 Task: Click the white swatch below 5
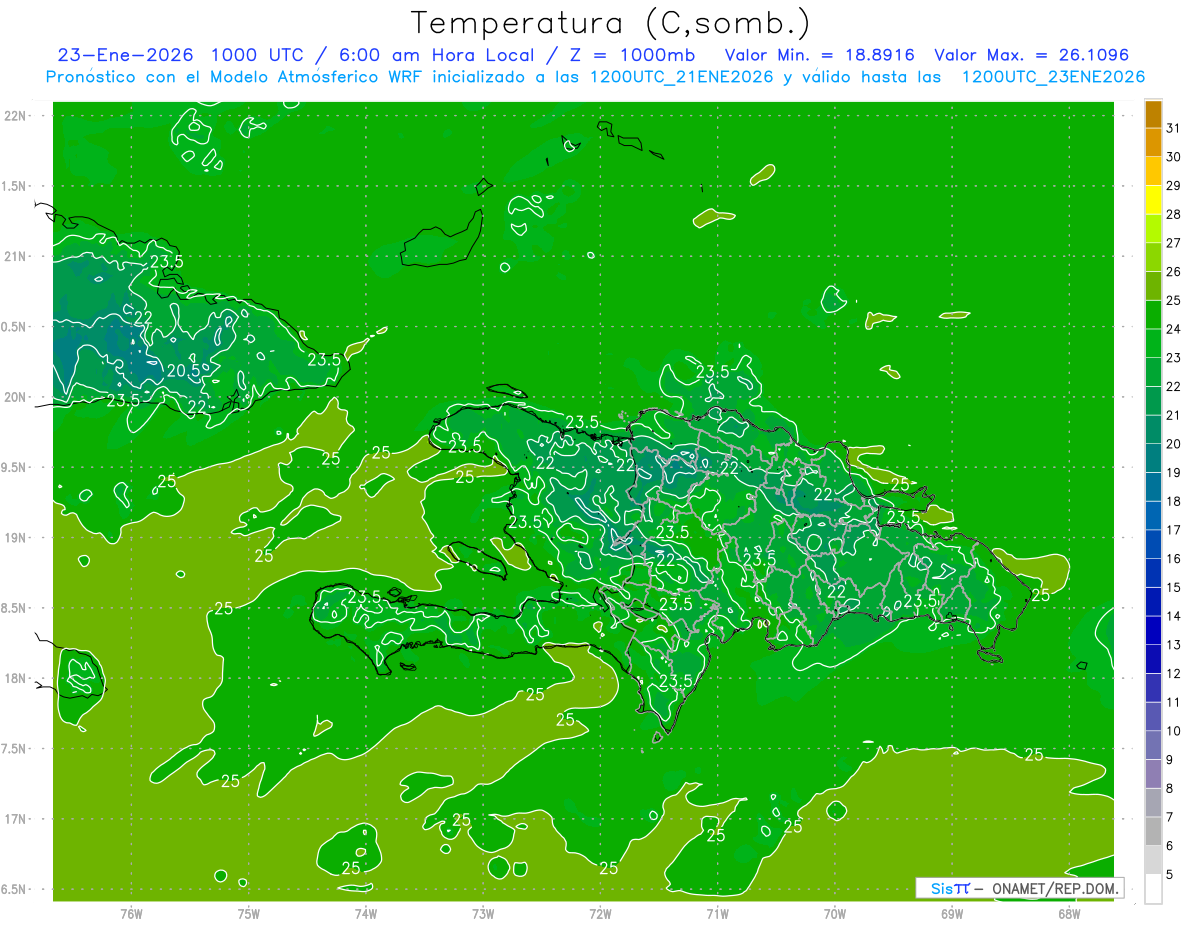tap(1153, 889)
